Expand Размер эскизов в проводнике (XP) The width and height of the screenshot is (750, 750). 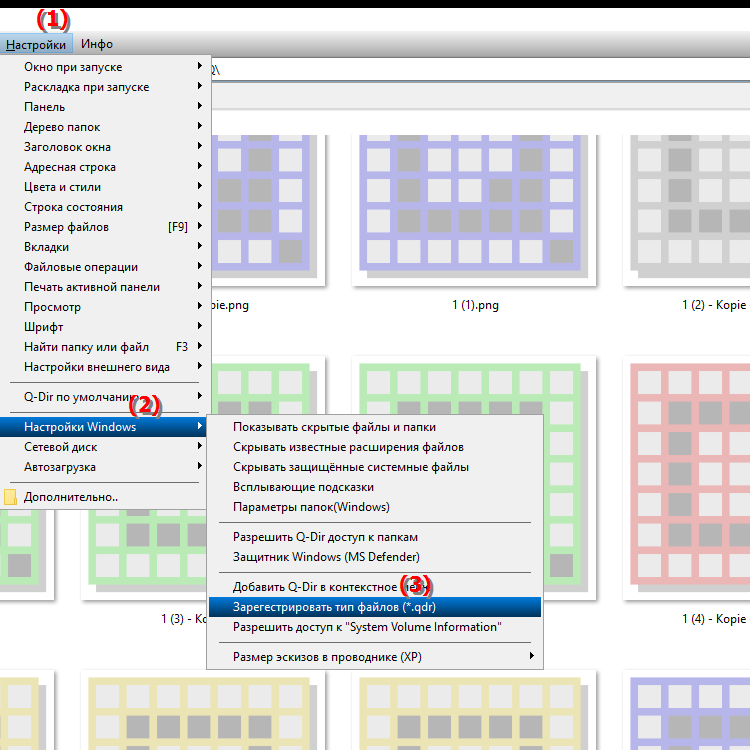pyautogui.click(x=375, y=657)
